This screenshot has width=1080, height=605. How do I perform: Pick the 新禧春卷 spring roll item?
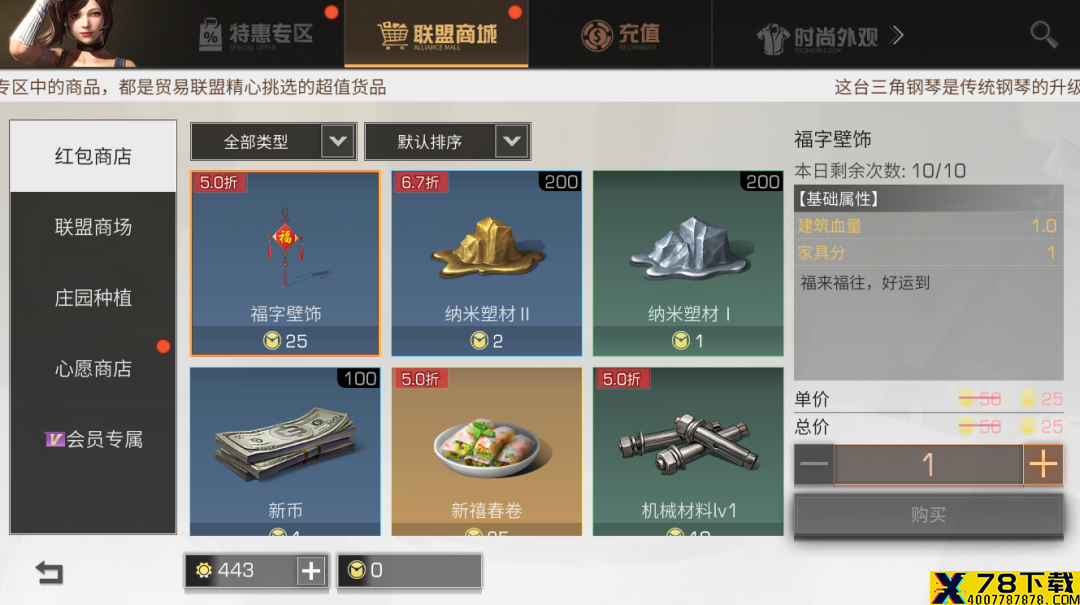486,451
